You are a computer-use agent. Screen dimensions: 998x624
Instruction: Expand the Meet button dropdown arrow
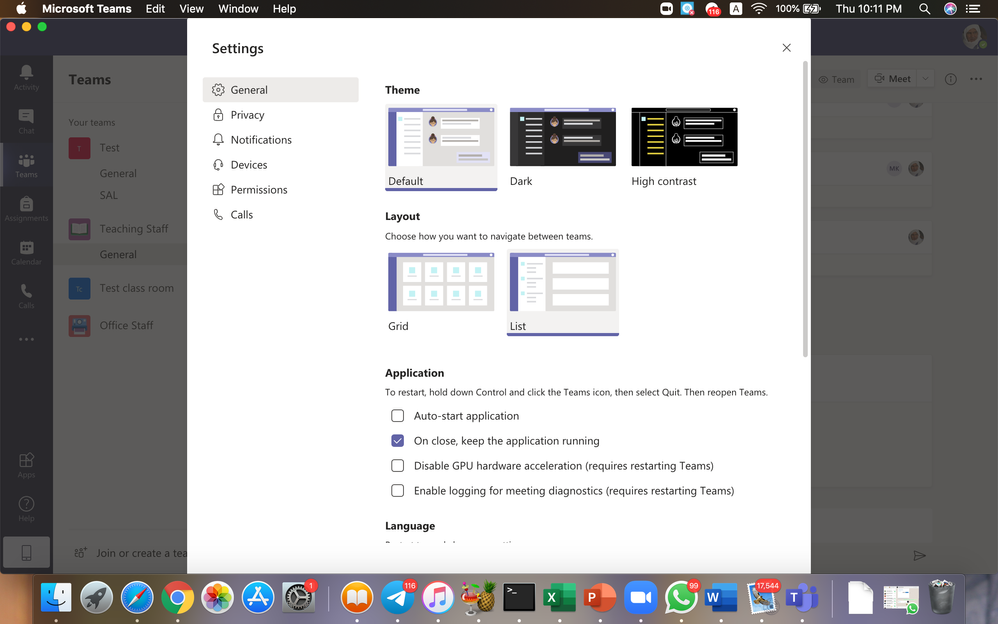coord(925,79)
